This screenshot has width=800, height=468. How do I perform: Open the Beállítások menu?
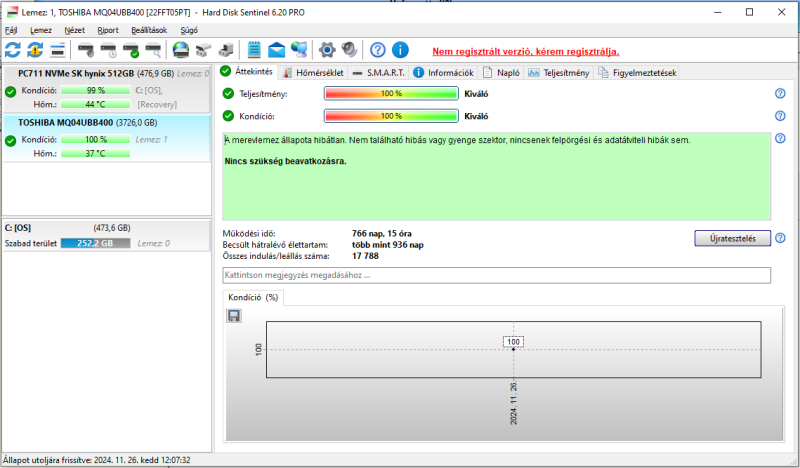[149, 30]
